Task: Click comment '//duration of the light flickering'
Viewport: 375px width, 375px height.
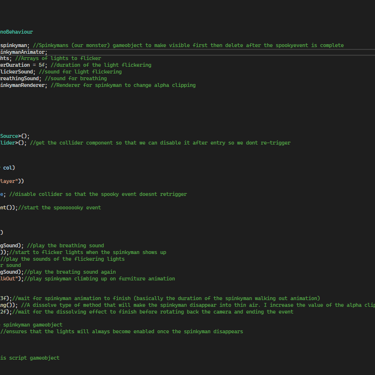Action: tap(101, 65)
